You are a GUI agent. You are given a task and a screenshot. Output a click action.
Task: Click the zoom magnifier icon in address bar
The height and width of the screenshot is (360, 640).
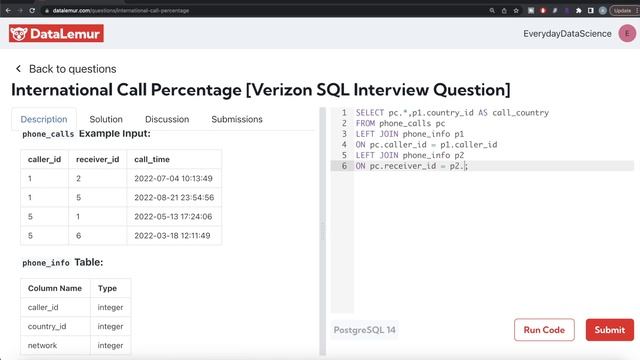492,11
